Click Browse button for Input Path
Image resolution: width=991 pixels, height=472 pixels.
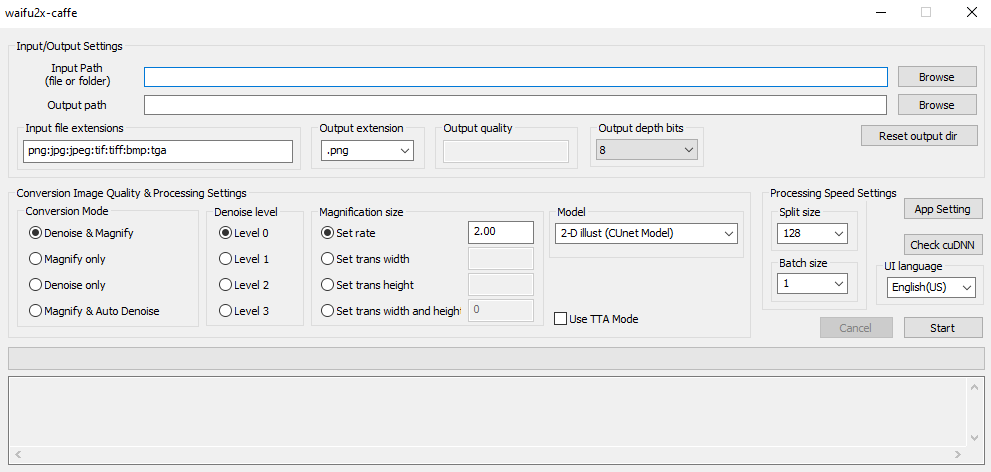coord(937,77)
